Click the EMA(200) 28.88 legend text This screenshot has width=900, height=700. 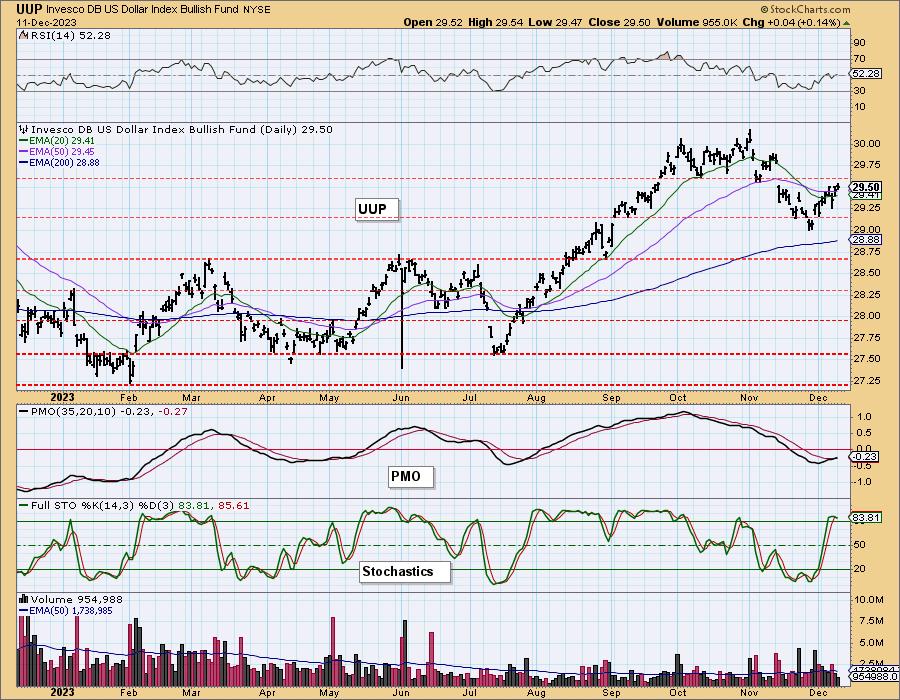(x=64, y=163)
